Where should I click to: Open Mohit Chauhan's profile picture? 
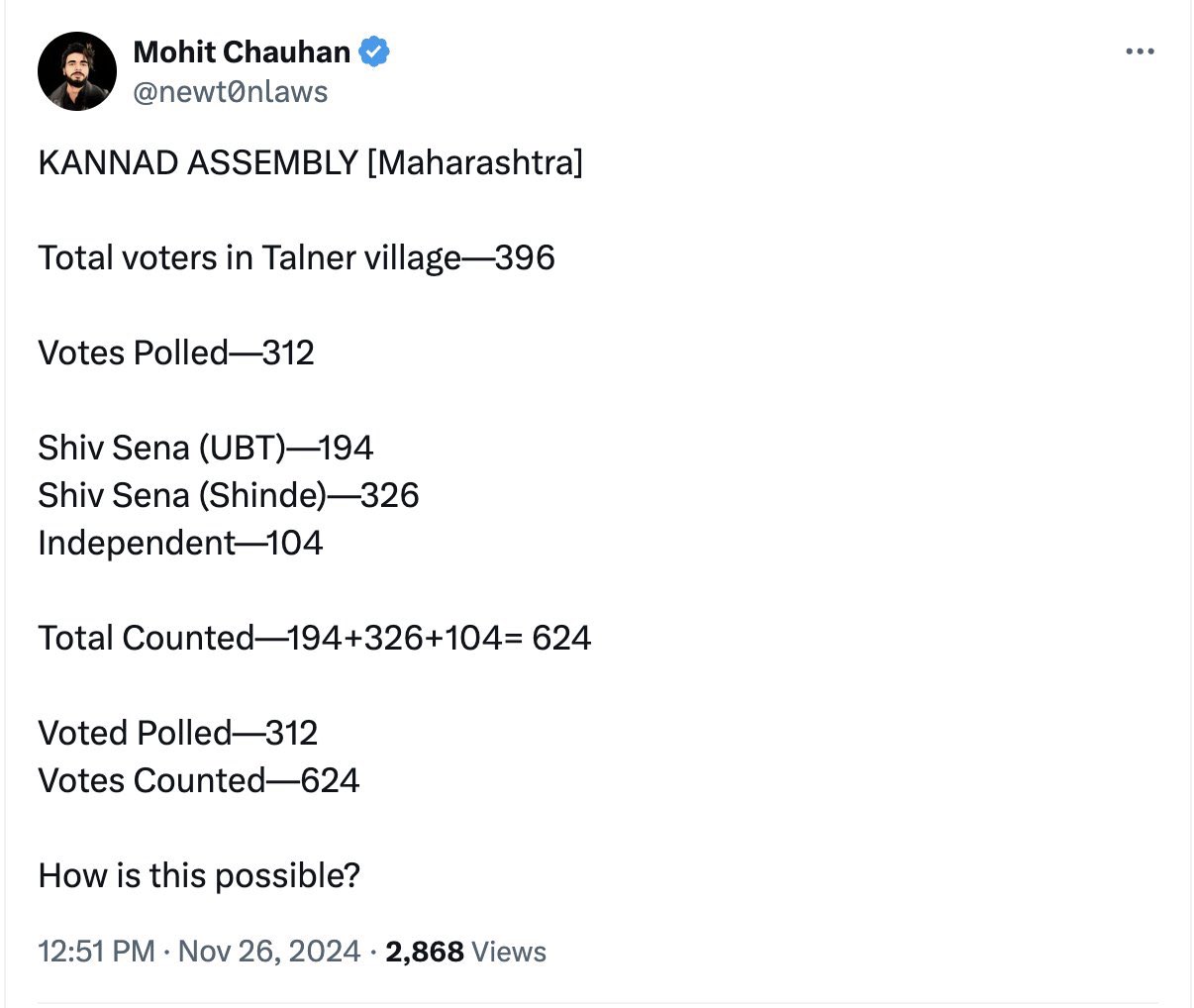click(x=77, y=71)
